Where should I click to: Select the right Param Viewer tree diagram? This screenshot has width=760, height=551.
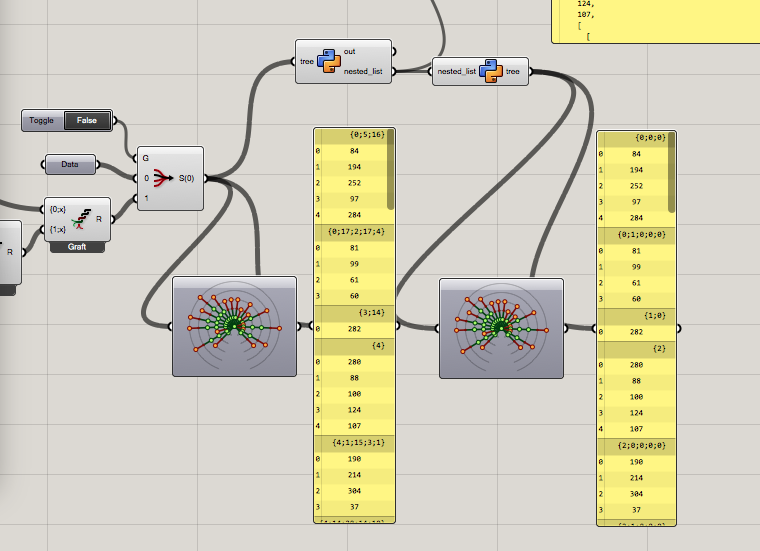click(x=501, y=328)
